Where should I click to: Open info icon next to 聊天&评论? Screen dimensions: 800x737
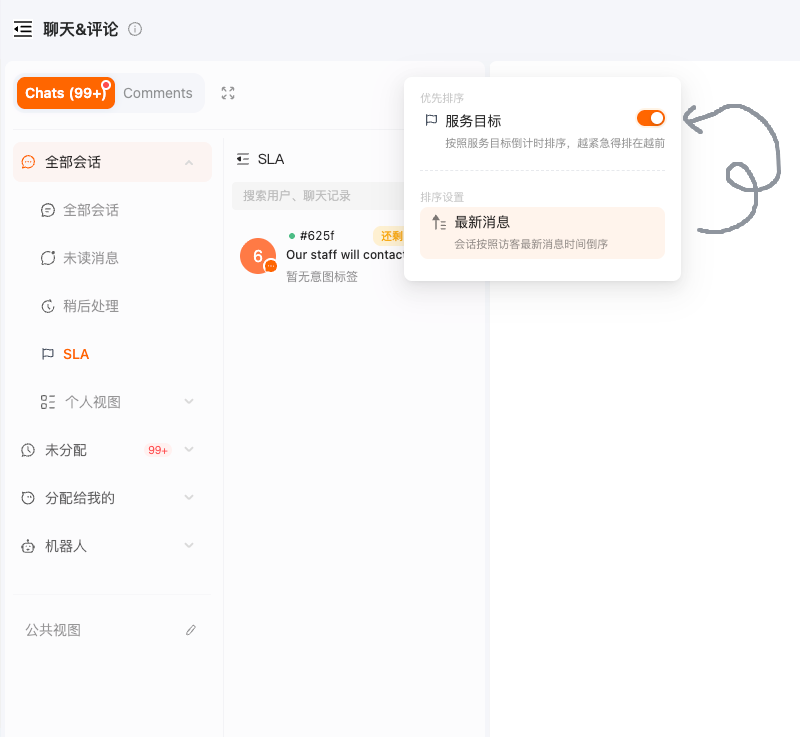(135, 29)
